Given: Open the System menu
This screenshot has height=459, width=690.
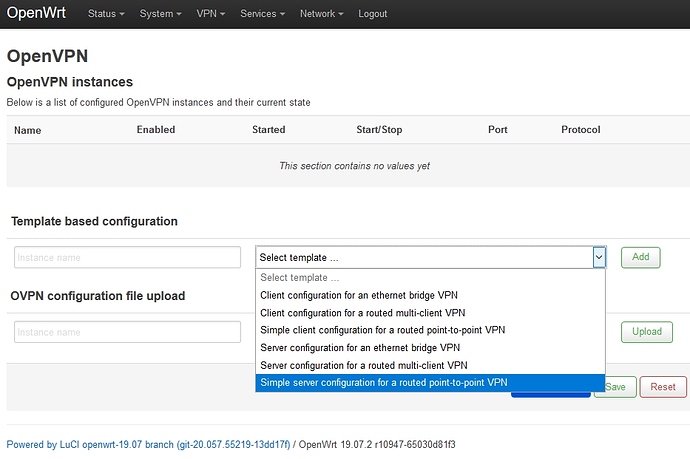Looking at the screenshot, I should (x=160, y=14).
